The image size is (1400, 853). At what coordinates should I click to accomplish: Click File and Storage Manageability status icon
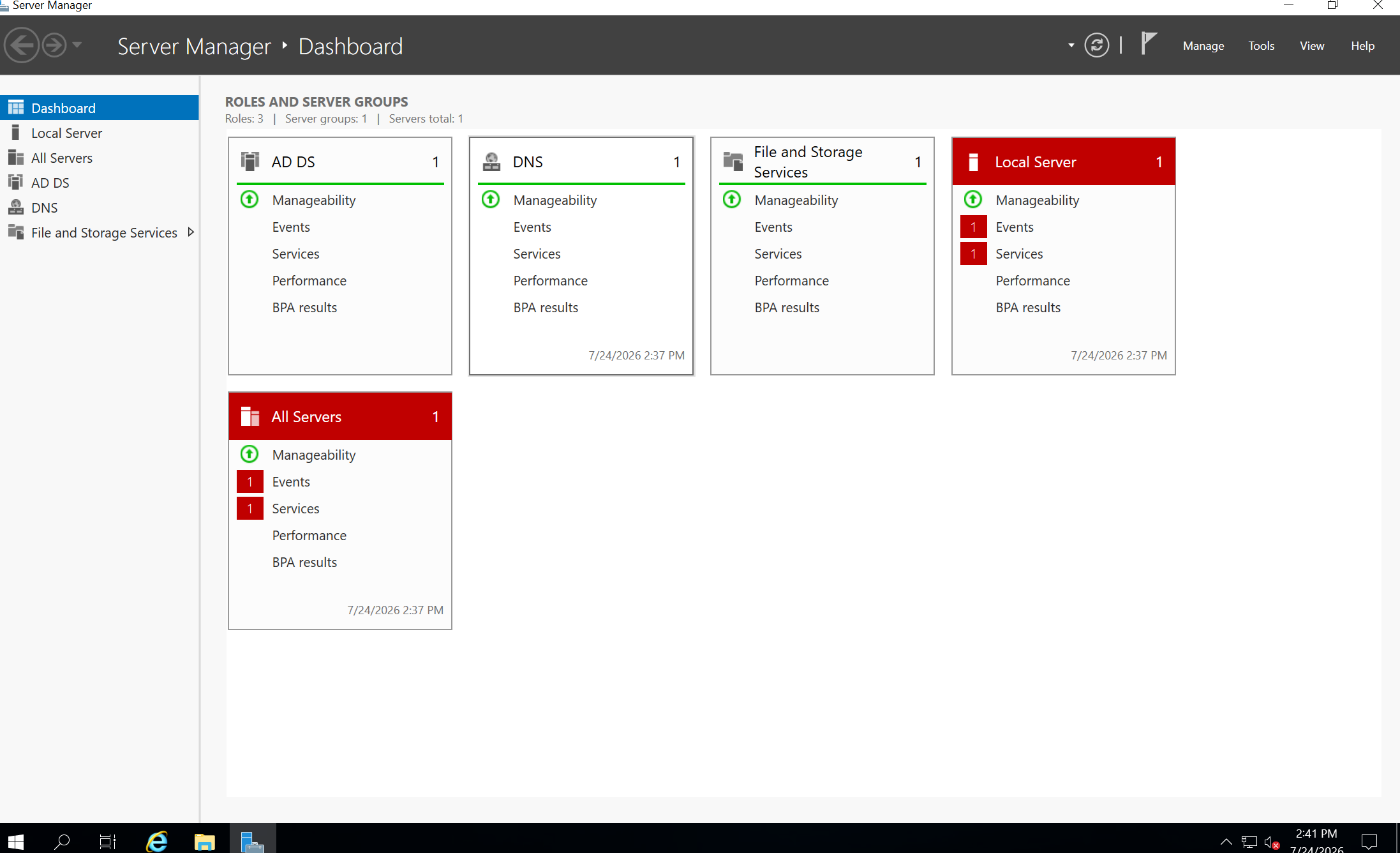point(732,200)
